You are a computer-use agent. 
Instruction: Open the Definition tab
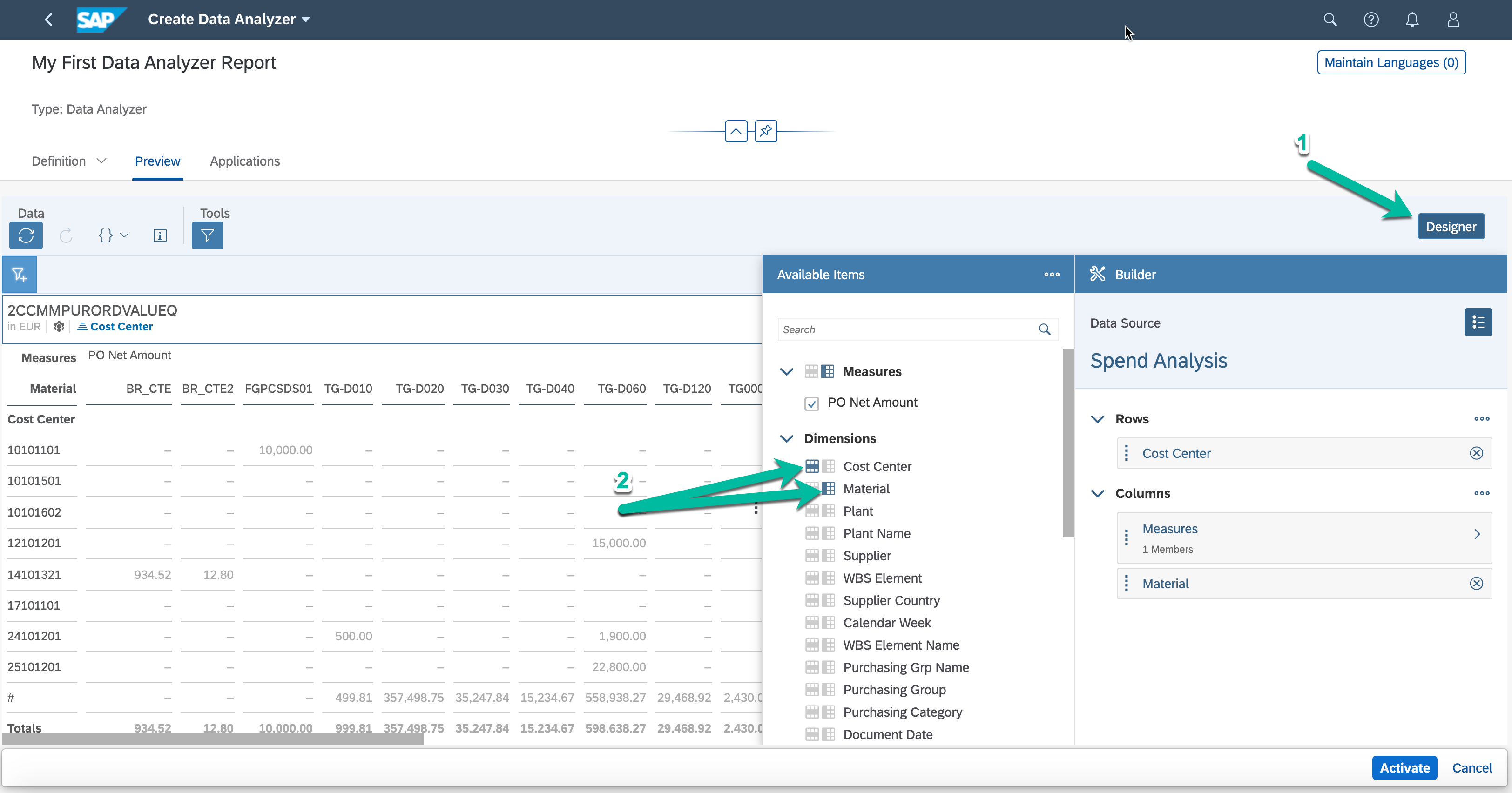(x=59, y=161)
